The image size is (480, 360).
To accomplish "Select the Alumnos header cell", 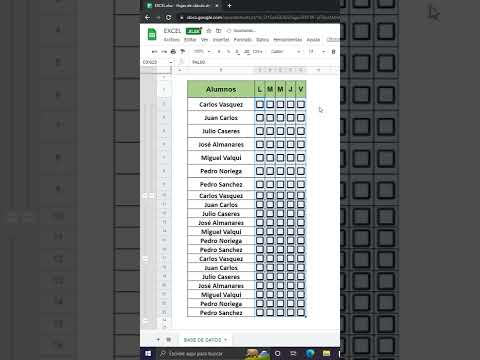I will pyautogui.click(x=221, y=89).
